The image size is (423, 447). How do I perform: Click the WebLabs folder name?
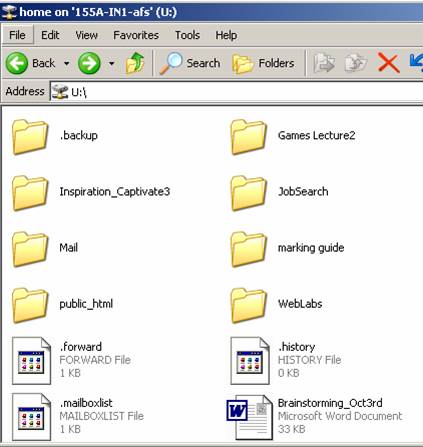pos(300,304)
